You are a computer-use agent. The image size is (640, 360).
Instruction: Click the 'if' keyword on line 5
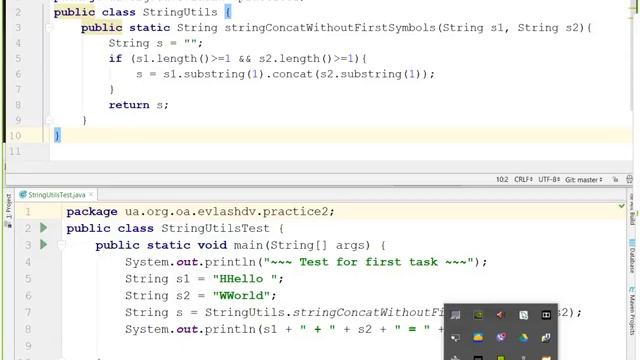[x=116, y=58]
